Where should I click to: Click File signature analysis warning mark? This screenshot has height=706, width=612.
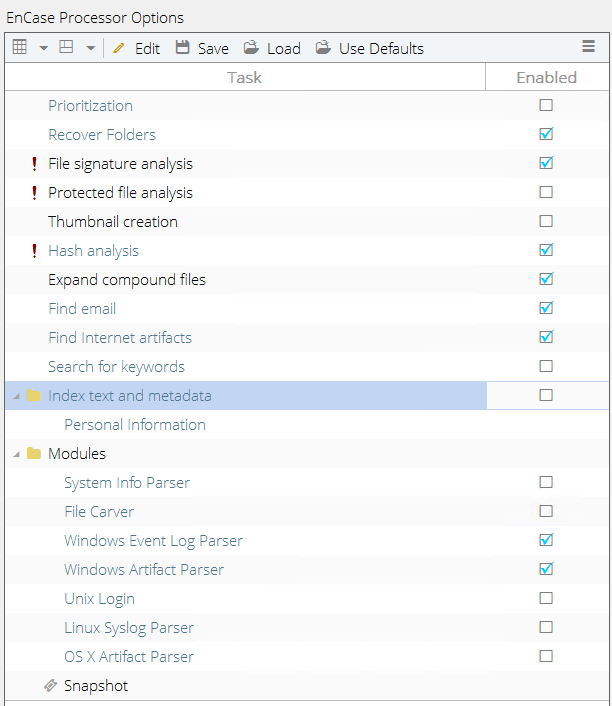coord(34,163)
